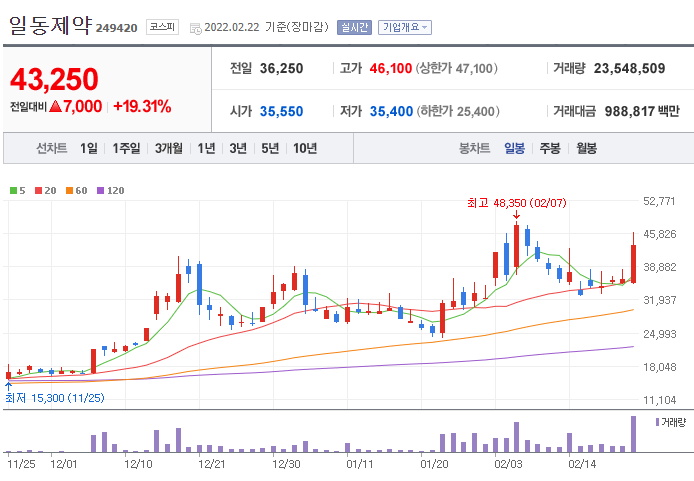The width and height of the screenshot is (694, 481).
Task: Switch to 주봉 weekly candle chart
Action: [x=550, y=148]
